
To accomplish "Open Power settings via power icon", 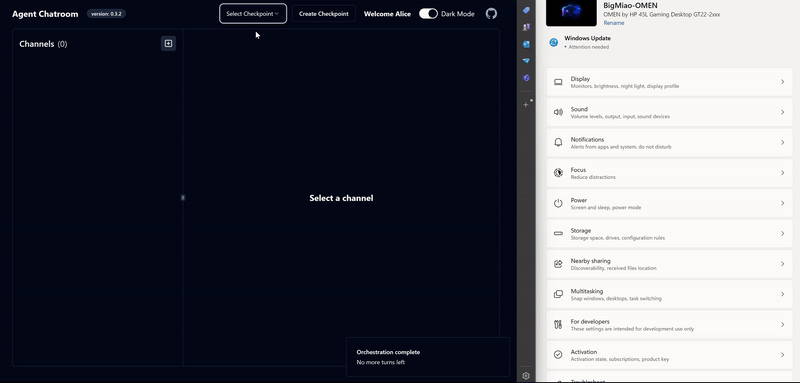I will pyautogui.click(x=558, y=203).
